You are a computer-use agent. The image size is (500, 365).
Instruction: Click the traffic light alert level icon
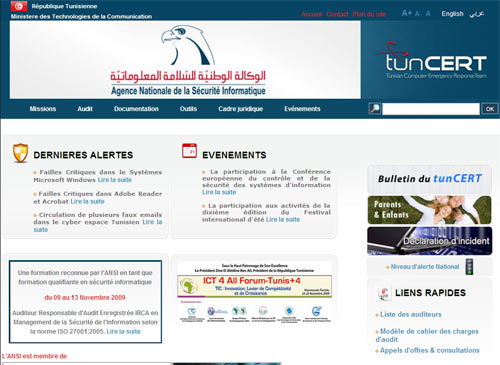[x=470, y=267]
